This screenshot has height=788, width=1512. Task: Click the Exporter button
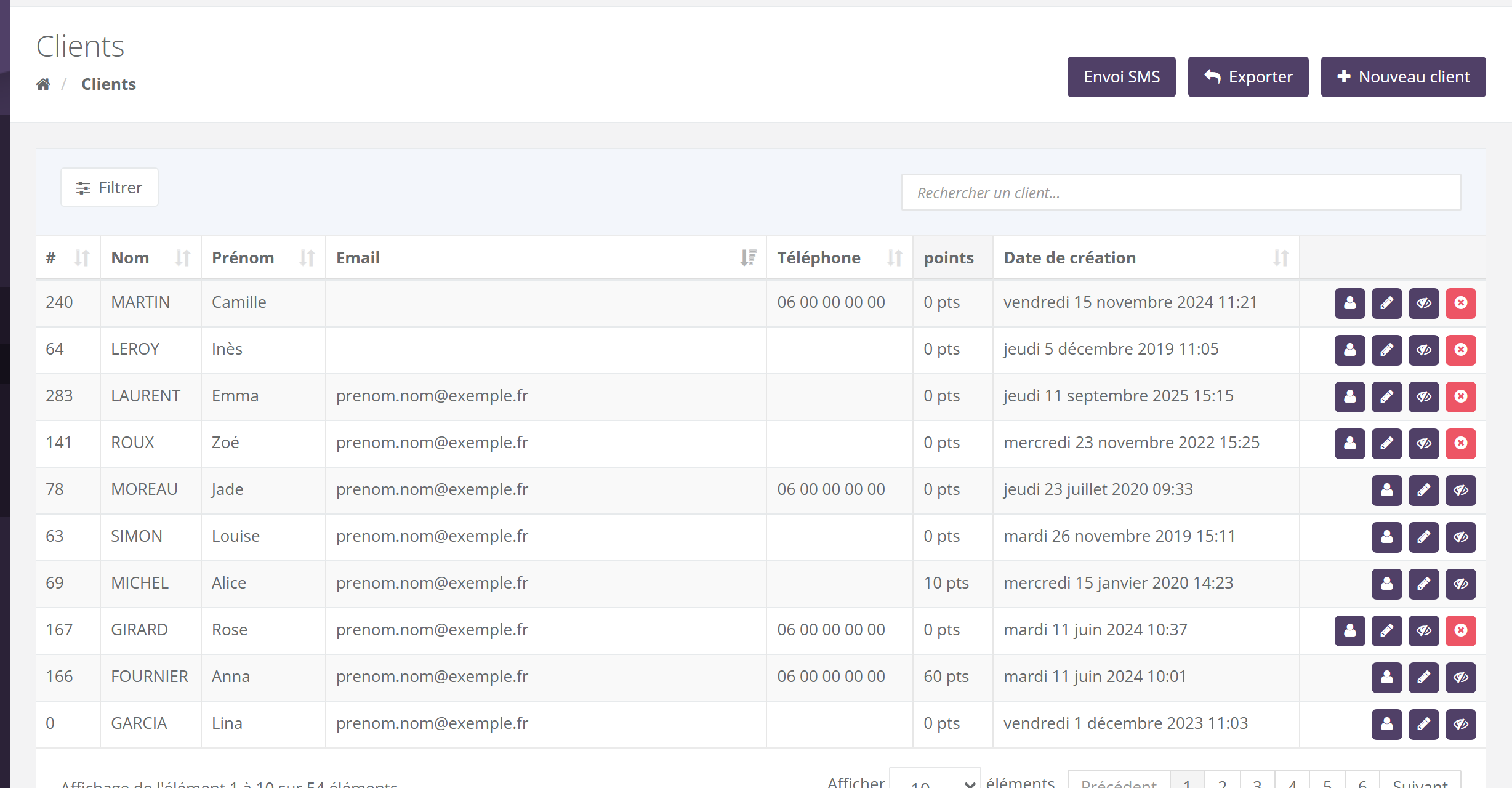tap(1249, 77)
